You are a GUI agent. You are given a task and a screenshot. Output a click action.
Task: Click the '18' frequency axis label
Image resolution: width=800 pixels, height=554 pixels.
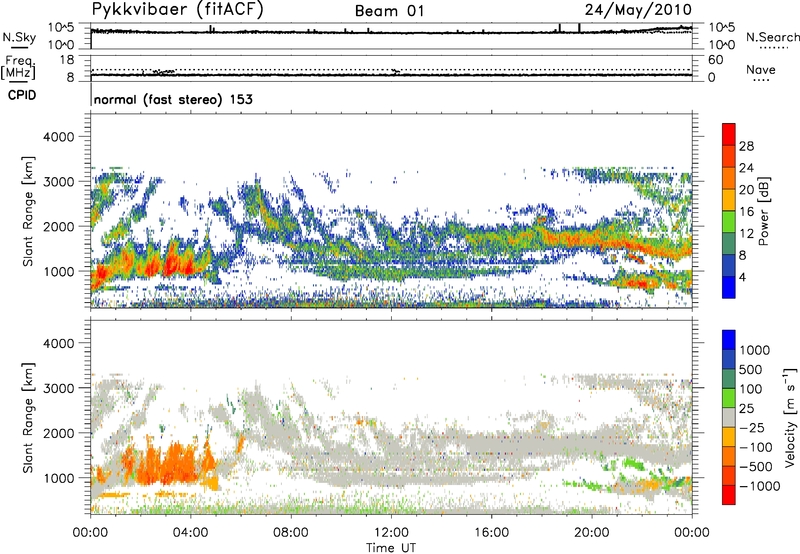point(67,60)
